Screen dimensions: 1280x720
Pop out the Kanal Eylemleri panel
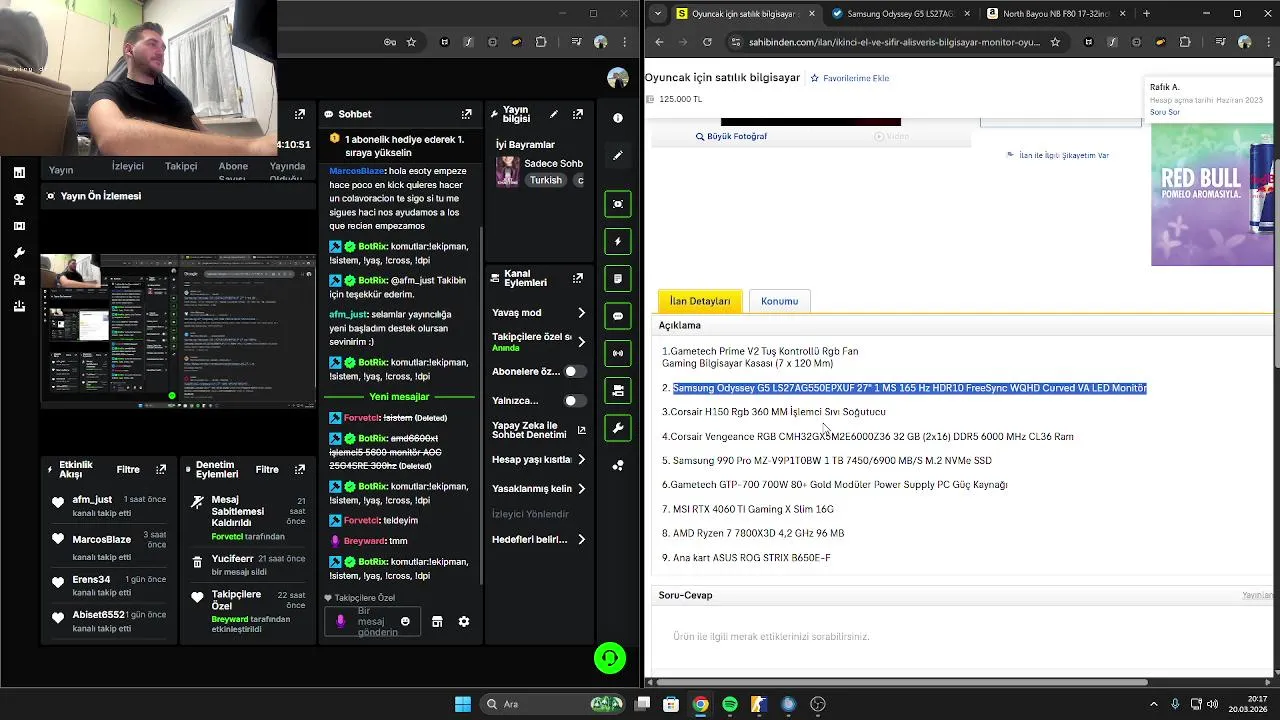(577, 278)
